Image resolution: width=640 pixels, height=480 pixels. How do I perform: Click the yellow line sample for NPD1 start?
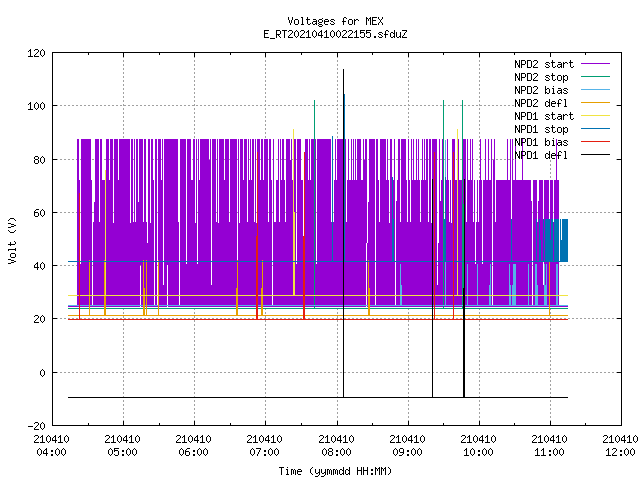(595, 116)
